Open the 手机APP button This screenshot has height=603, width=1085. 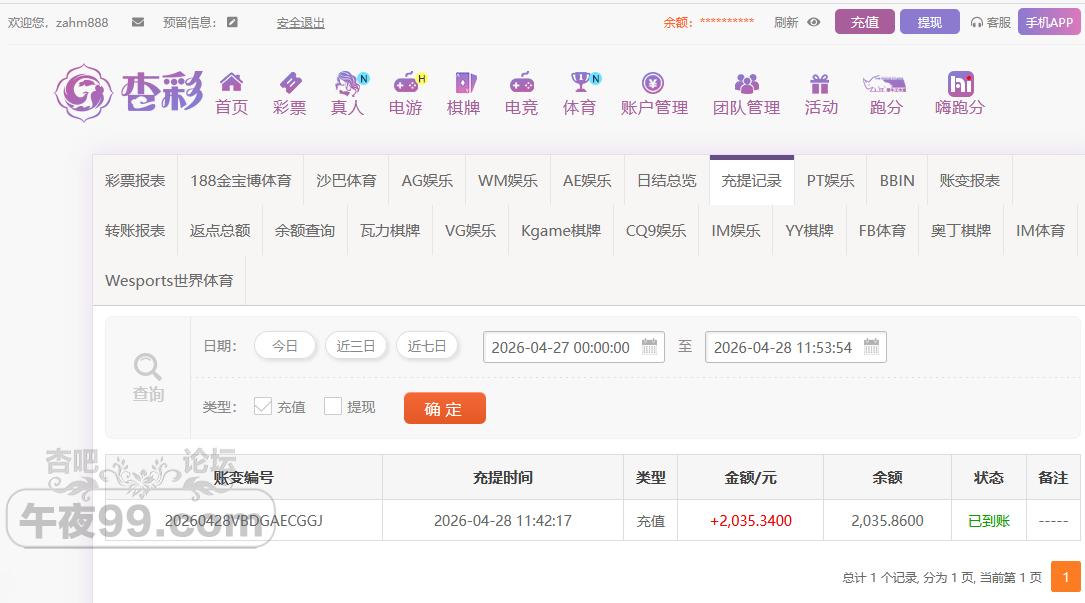tap(1049, 22)
